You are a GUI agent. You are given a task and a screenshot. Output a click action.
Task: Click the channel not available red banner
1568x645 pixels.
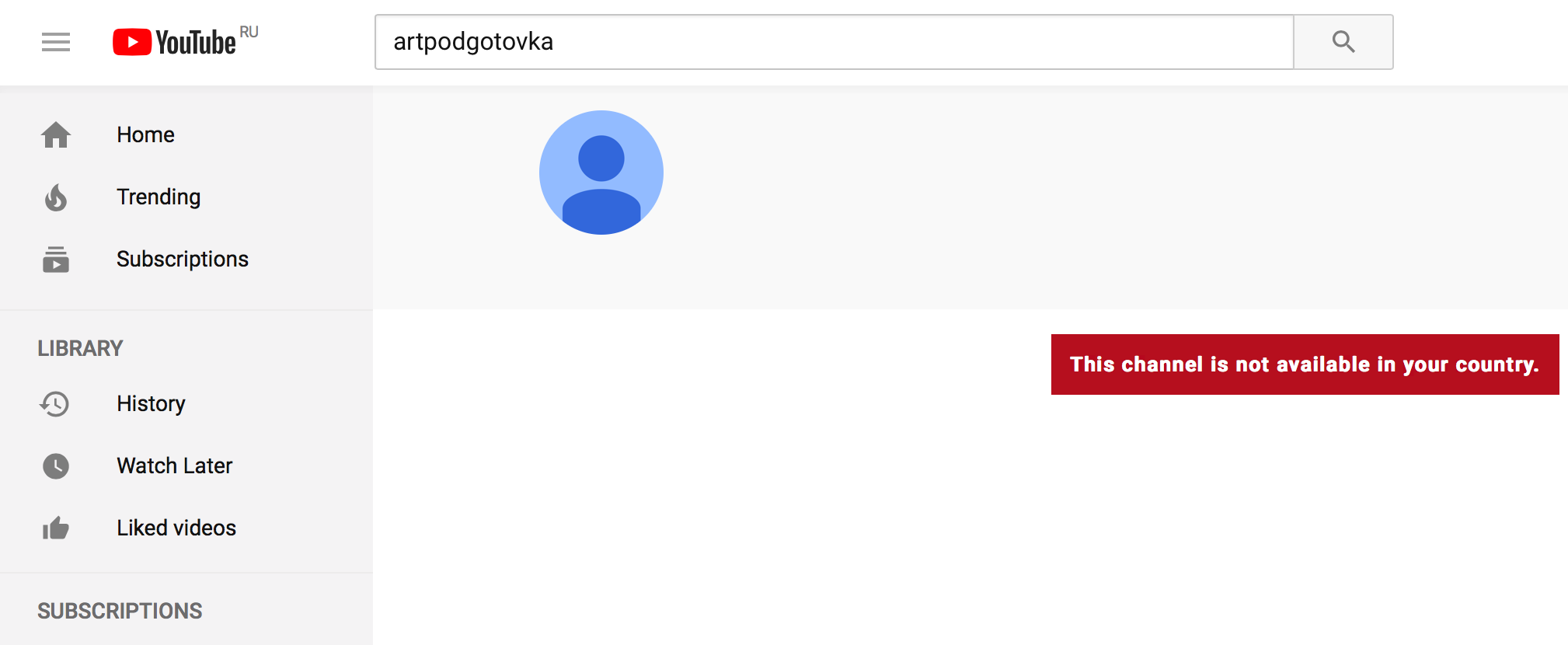pos(1305,364)
